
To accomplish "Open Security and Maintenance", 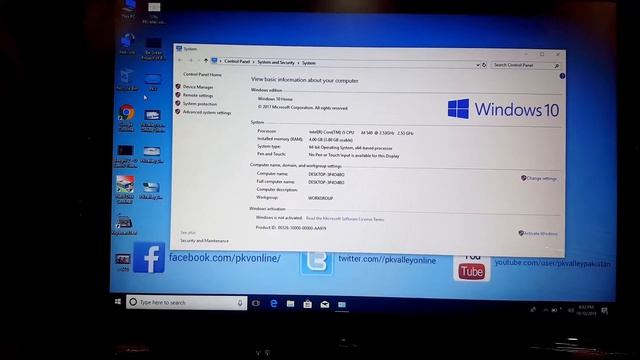I will (x=204, y=241).
